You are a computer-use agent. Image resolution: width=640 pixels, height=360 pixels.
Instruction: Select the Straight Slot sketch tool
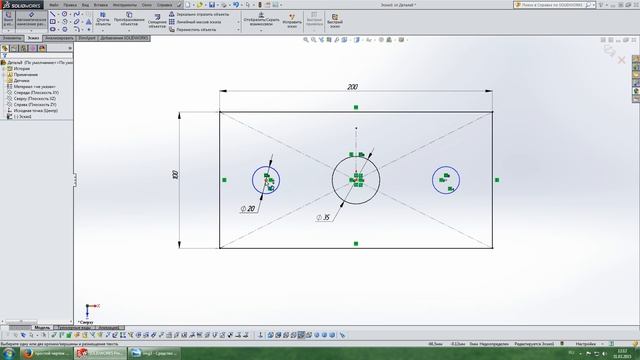53,29
